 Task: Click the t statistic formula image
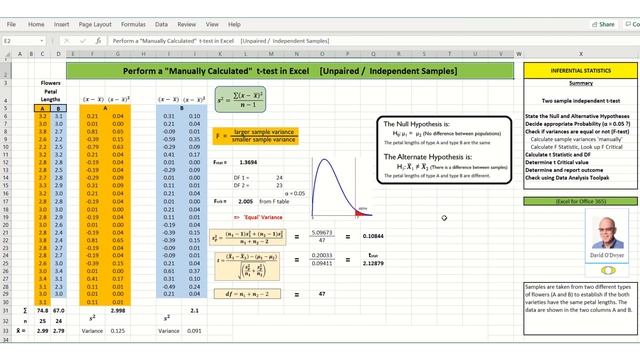[247, 266]
